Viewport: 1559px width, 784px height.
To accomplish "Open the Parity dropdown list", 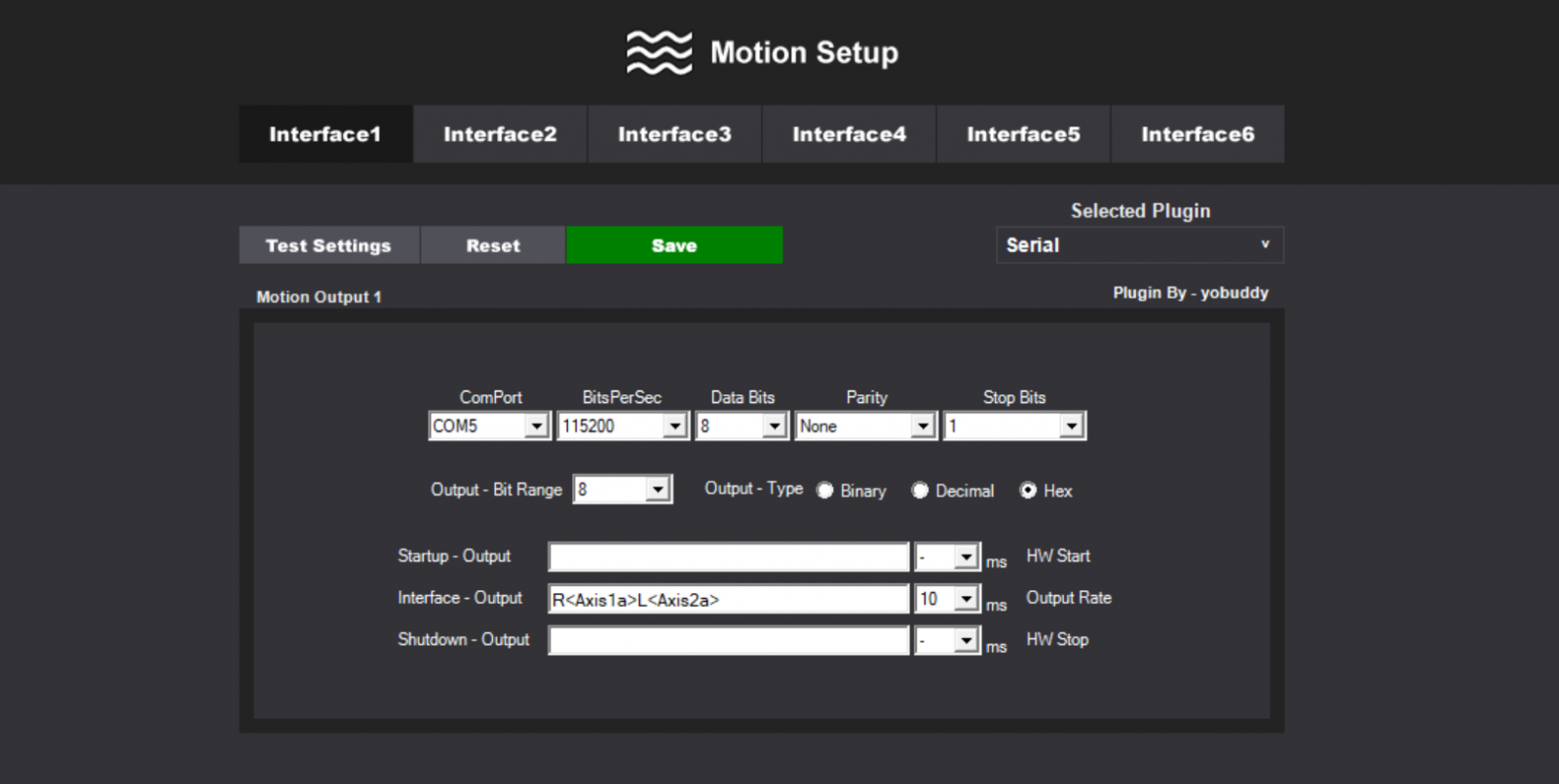I will [x=923, y=427].
